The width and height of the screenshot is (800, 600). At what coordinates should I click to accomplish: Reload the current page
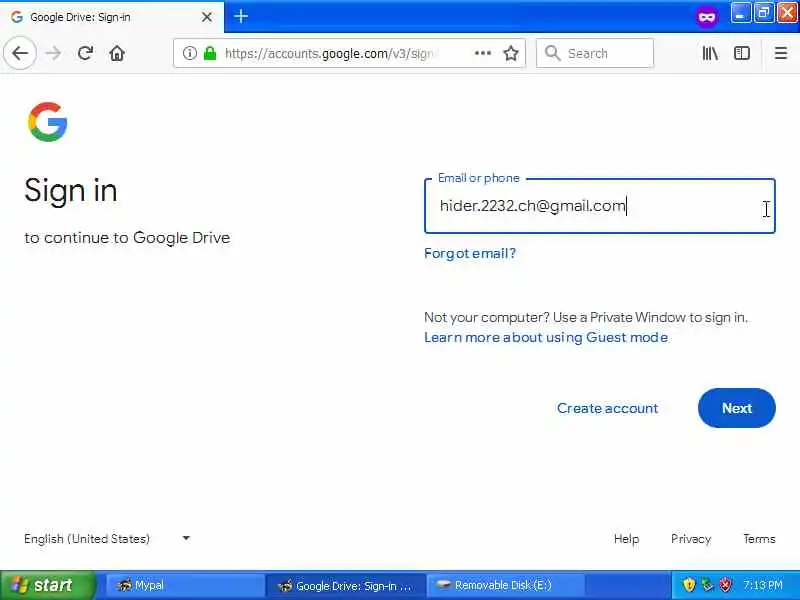85,53
